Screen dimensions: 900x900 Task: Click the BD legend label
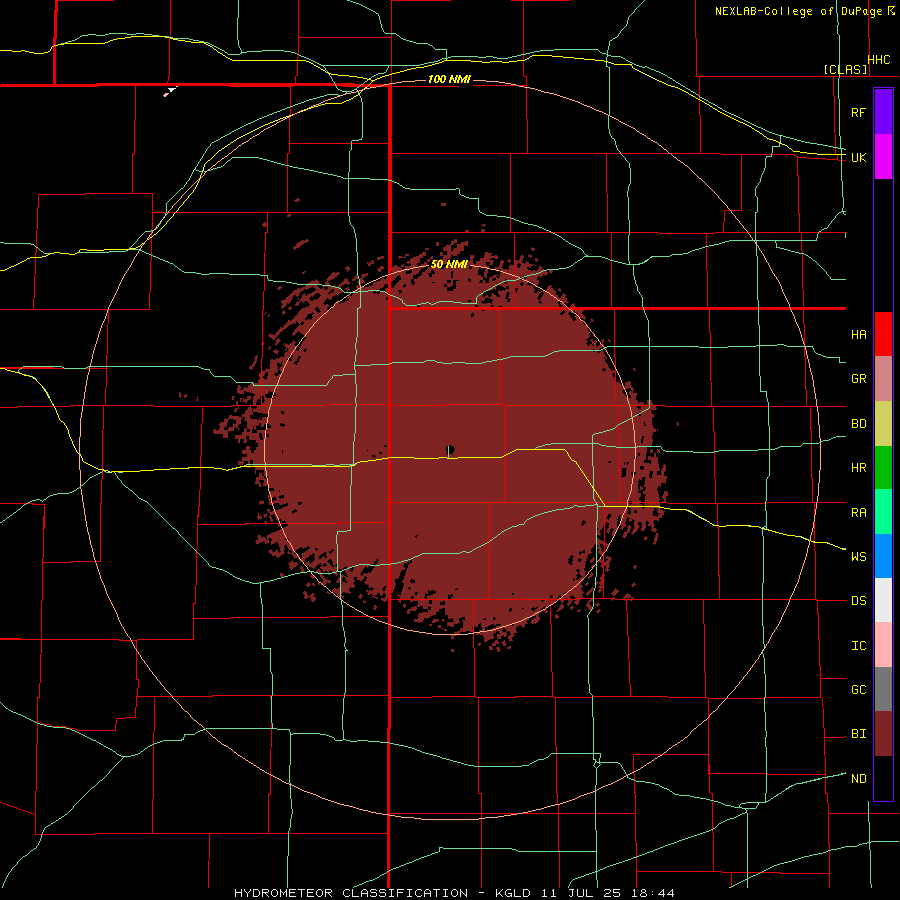pyautogui.click(x=858, y=424)
